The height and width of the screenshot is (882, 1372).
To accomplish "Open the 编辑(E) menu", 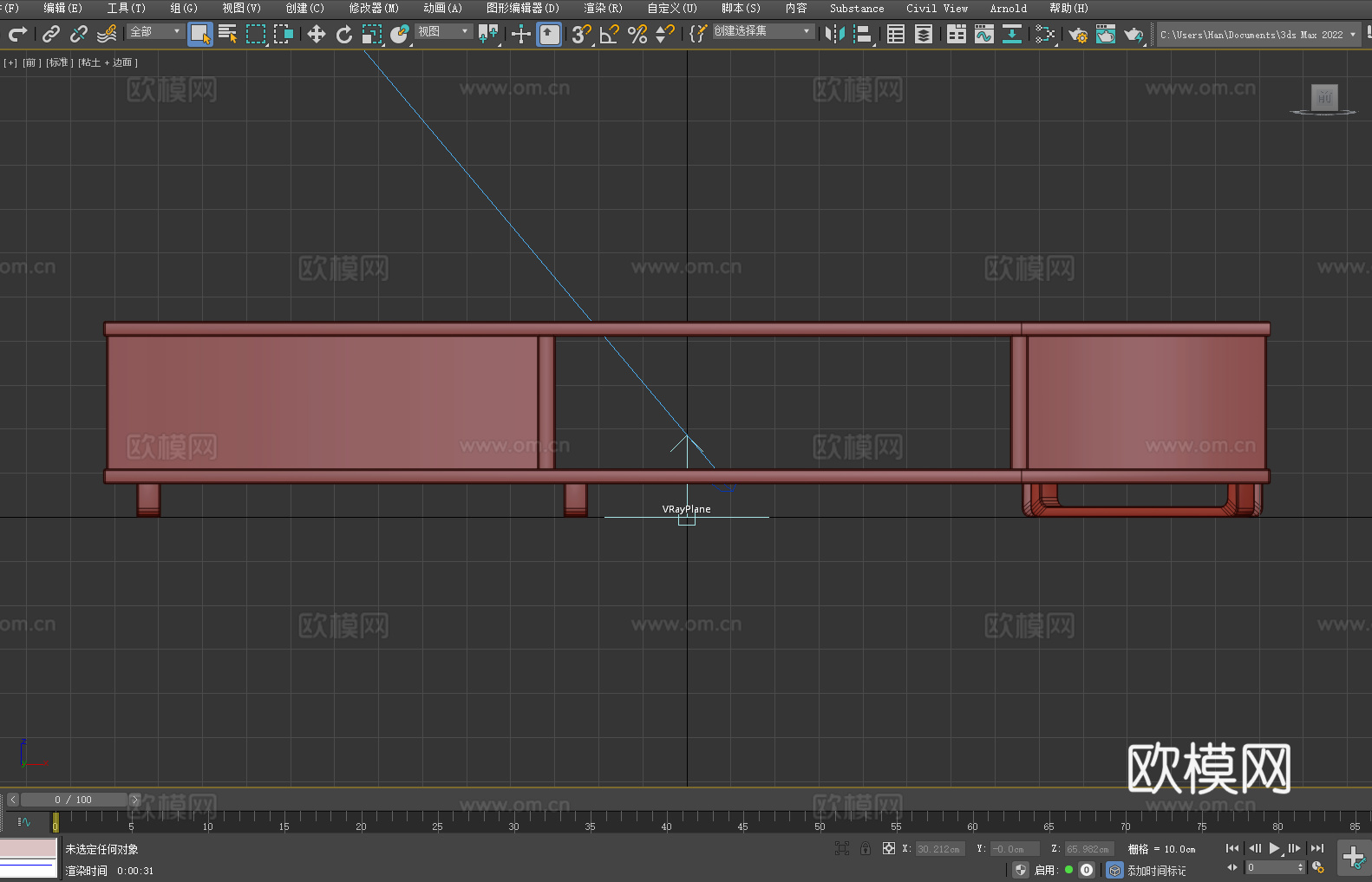I will click(62, 8).
